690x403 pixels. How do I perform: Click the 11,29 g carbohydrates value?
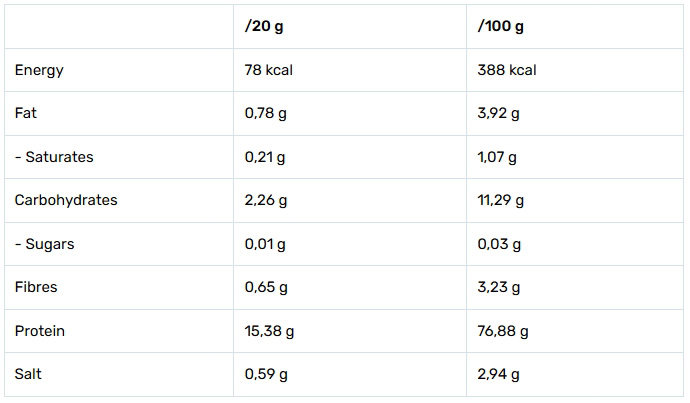point(502,200)
